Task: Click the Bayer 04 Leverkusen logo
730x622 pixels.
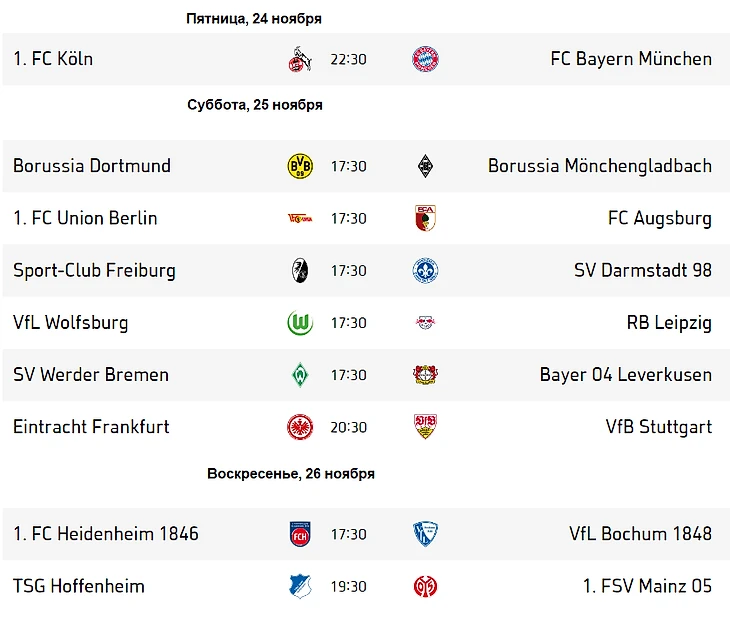Action: [x=426, y=375]
